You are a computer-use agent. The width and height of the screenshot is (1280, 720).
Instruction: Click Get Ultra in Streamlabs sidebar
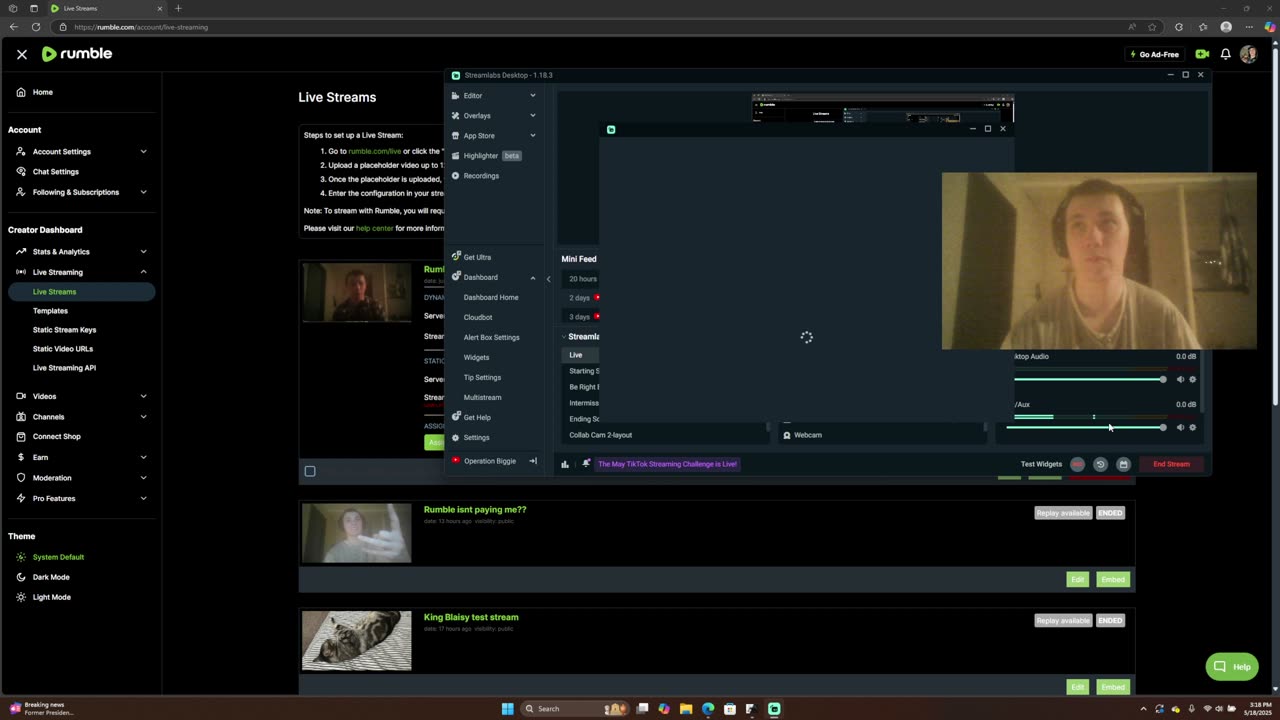(471, 257)
